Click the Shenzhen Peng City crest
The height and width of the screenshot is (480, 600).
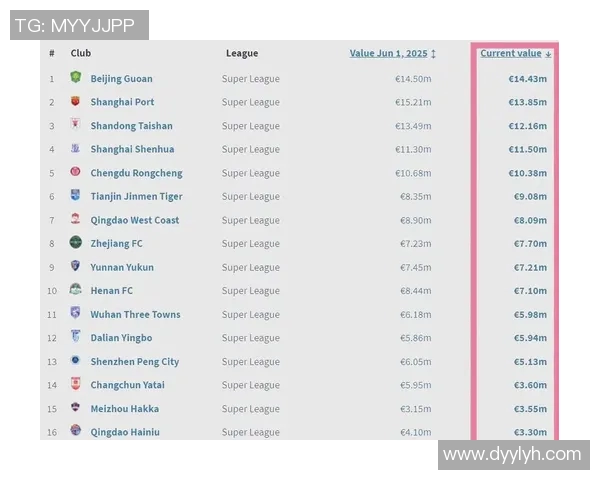[x=76, y=361]
